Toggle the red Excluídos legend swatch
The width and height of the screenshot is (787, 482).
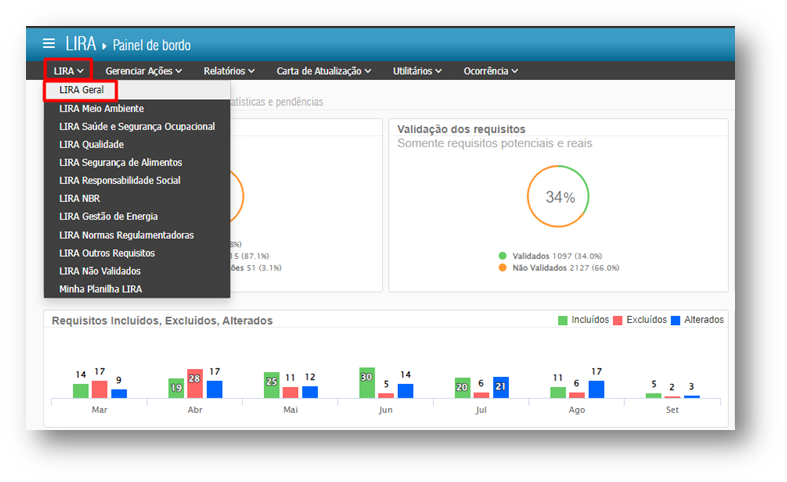[619, 320]
